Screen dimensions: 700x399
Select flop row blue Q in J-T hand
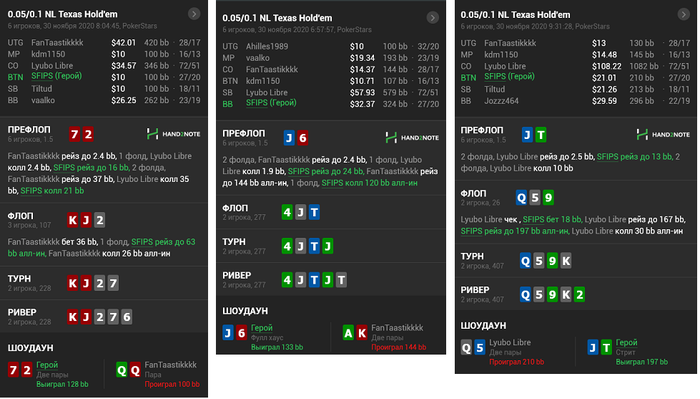click(521, 197)
